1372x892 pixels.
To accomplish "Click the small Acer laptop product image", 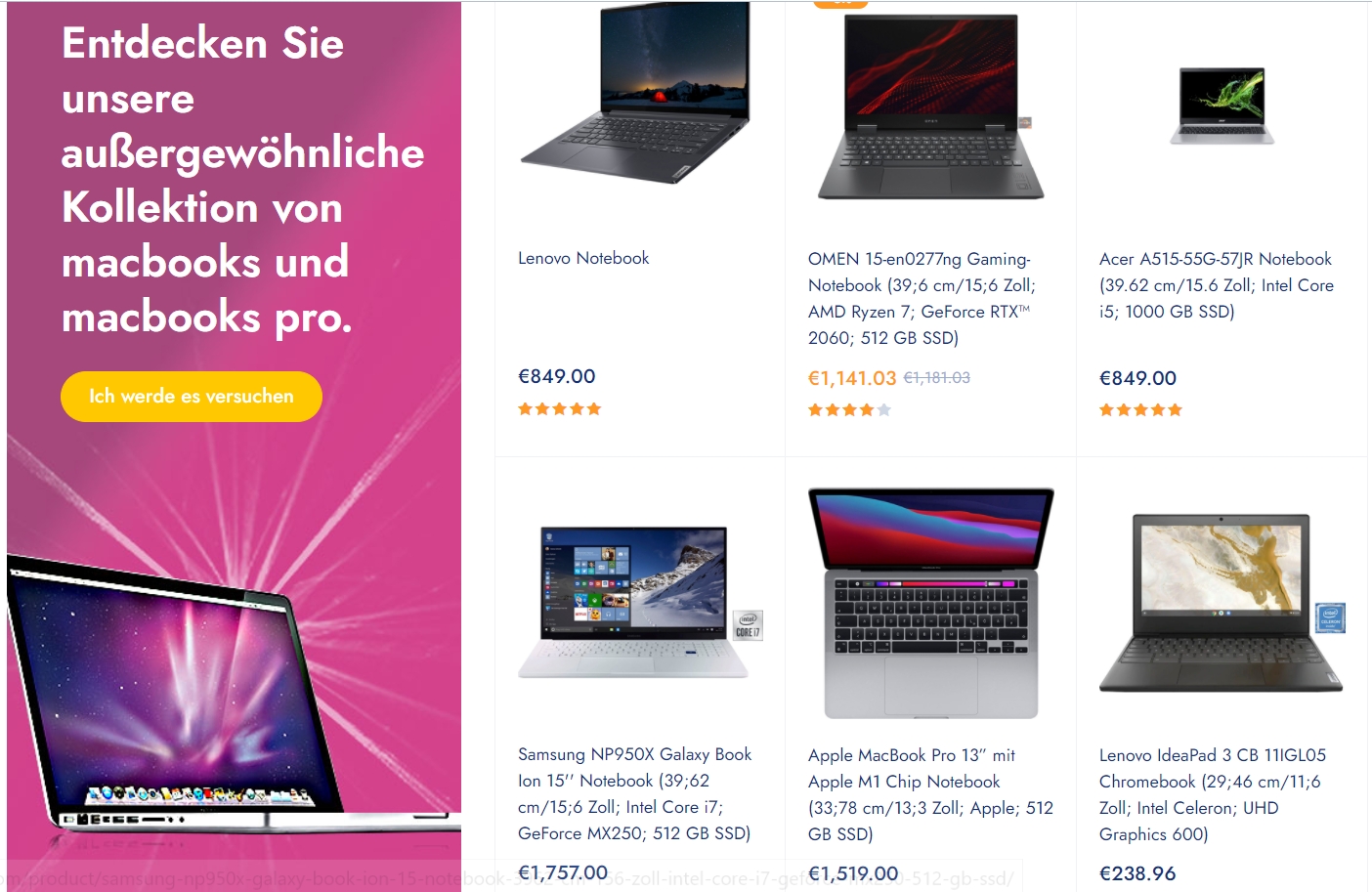I will [x=1222, y=106].
